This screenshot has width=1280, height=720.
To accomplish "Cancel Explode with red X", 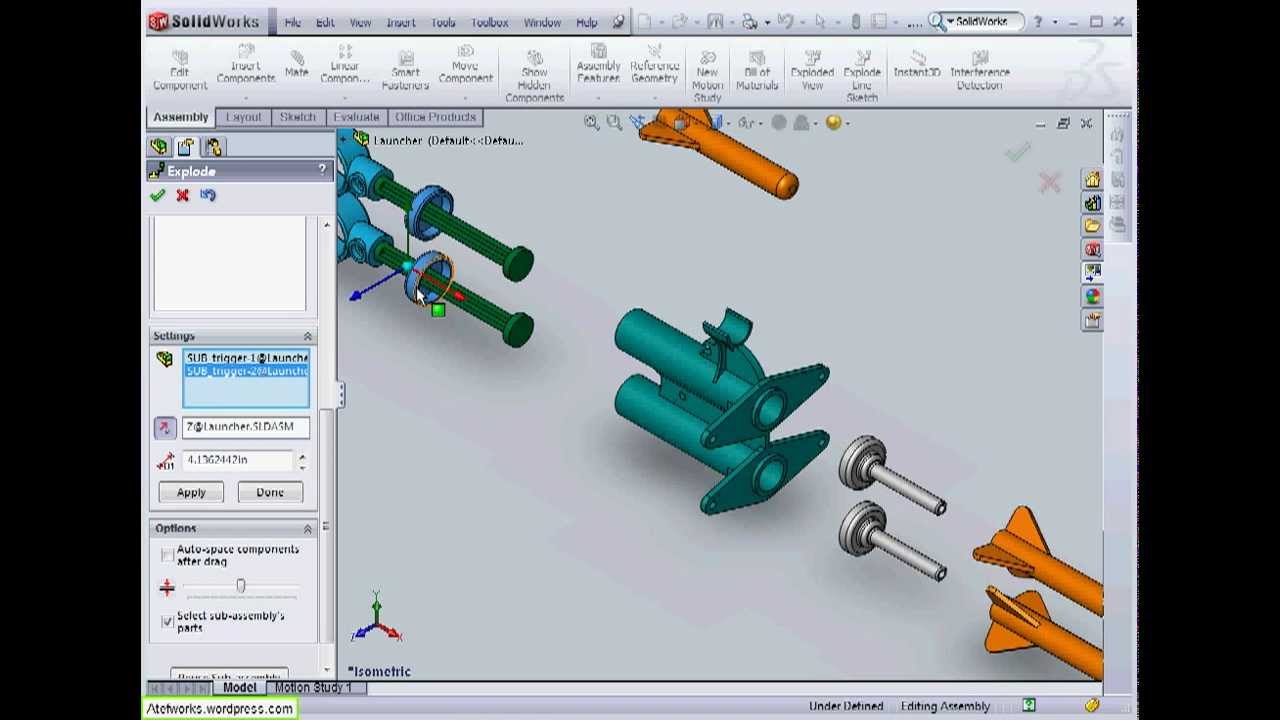I will (x=182, y=196).
